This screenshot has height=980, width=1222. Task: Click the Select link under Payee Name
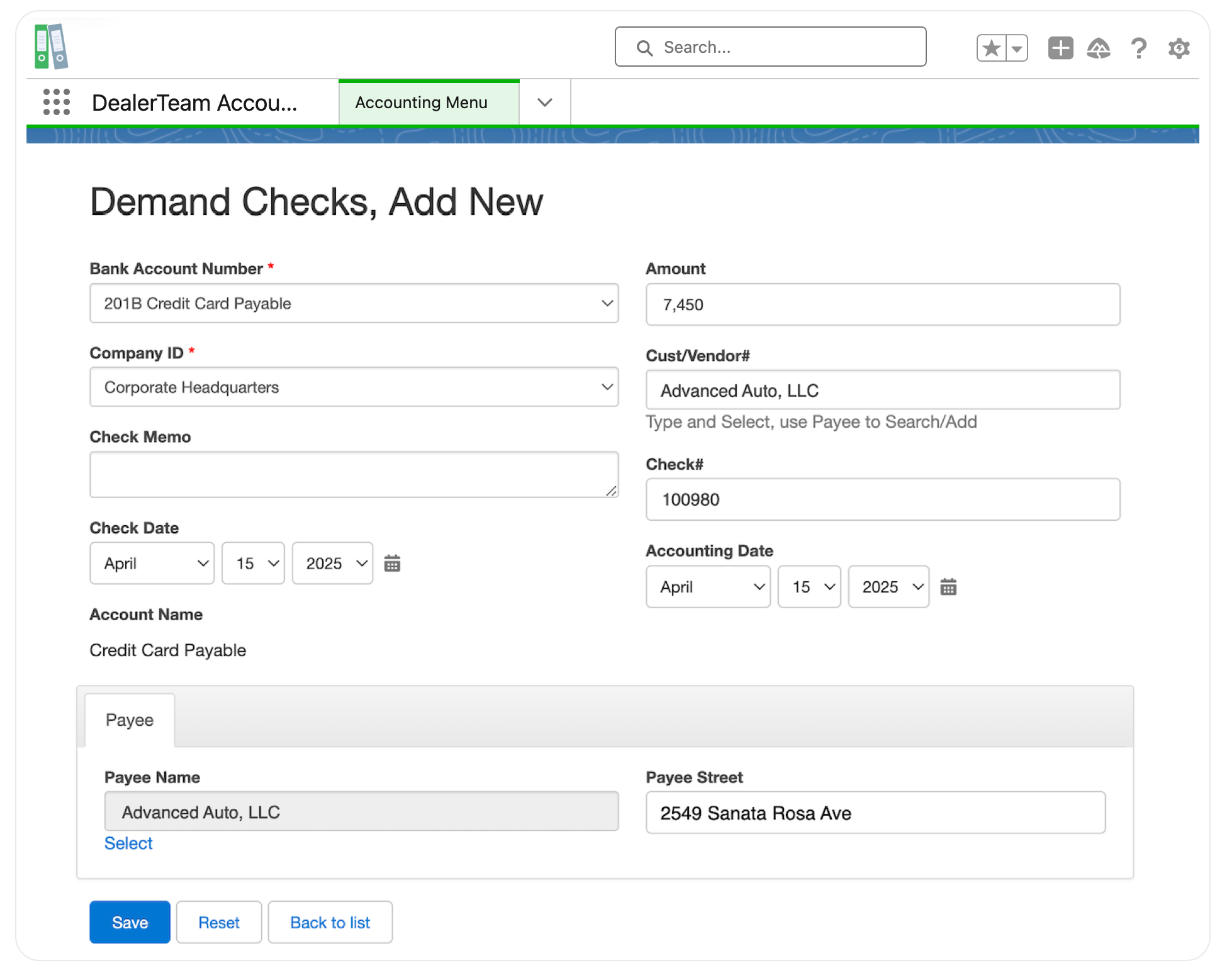pos(128,843)
